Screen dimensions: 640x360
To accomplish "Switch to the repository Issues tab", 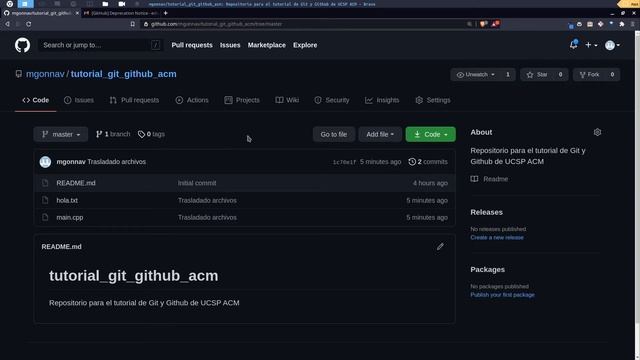I will pos(79,100).
